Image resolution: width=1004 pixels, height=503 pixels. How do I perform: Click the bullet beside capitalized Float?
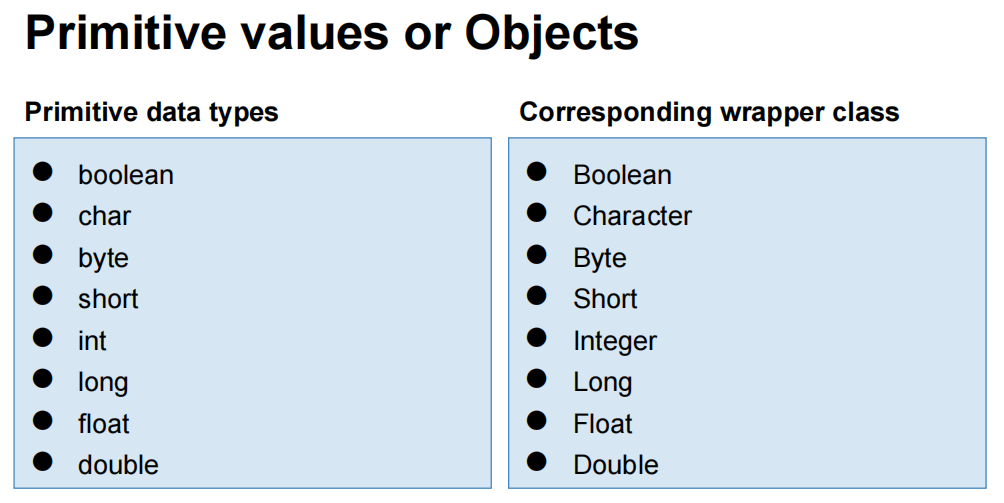pos(537,420)
